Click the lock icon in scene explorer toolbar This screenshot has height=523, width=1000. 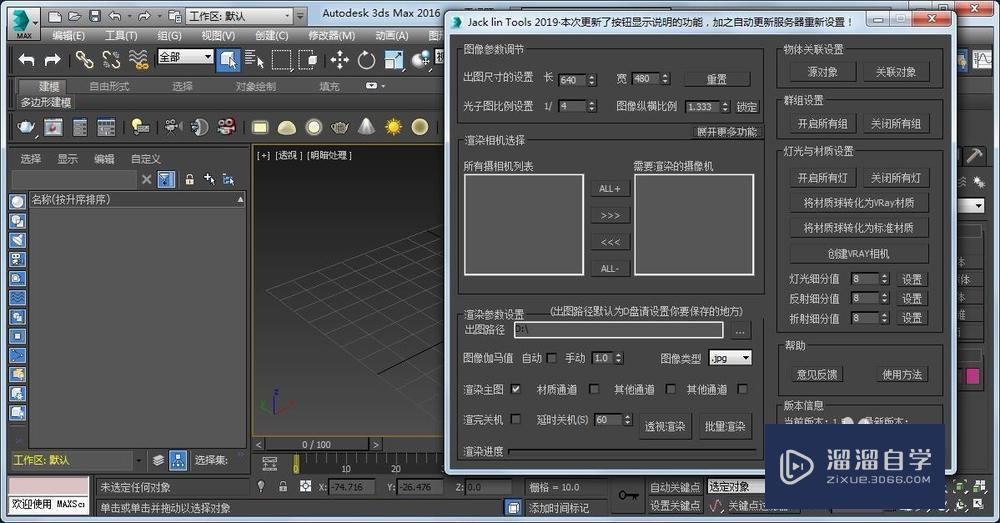(x=189, y=179)
